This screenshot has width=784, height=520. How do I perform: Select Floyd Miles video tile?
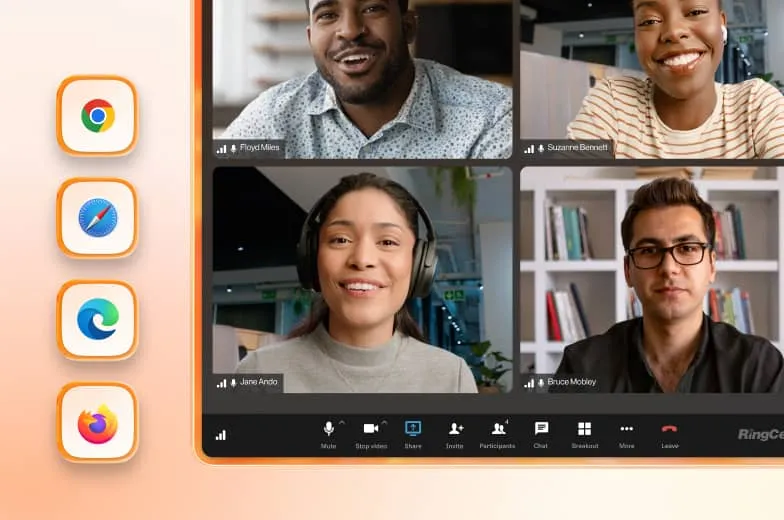pyautogui.click(x=362, y=79)
